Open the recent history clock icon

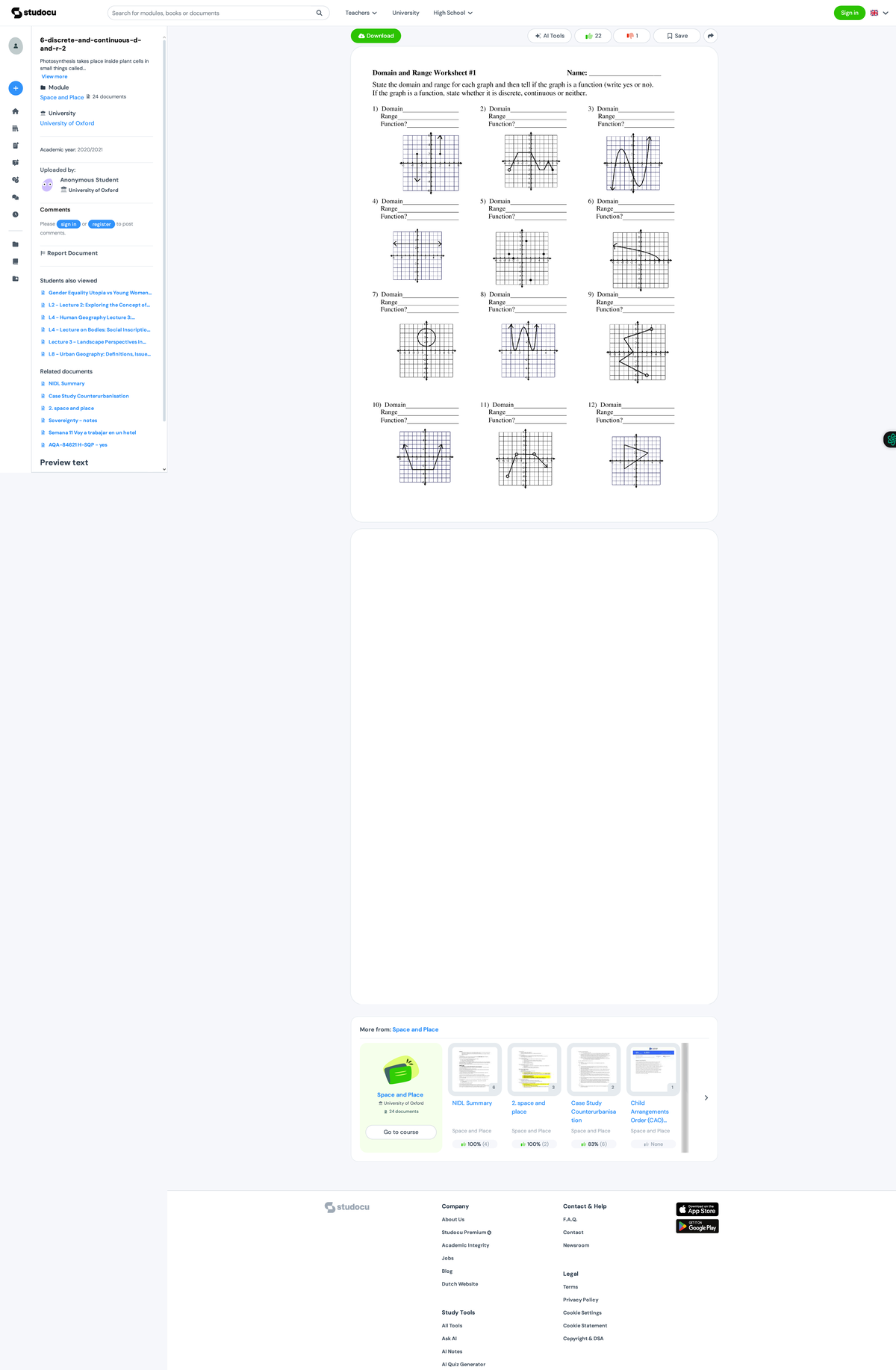[15, 214]
